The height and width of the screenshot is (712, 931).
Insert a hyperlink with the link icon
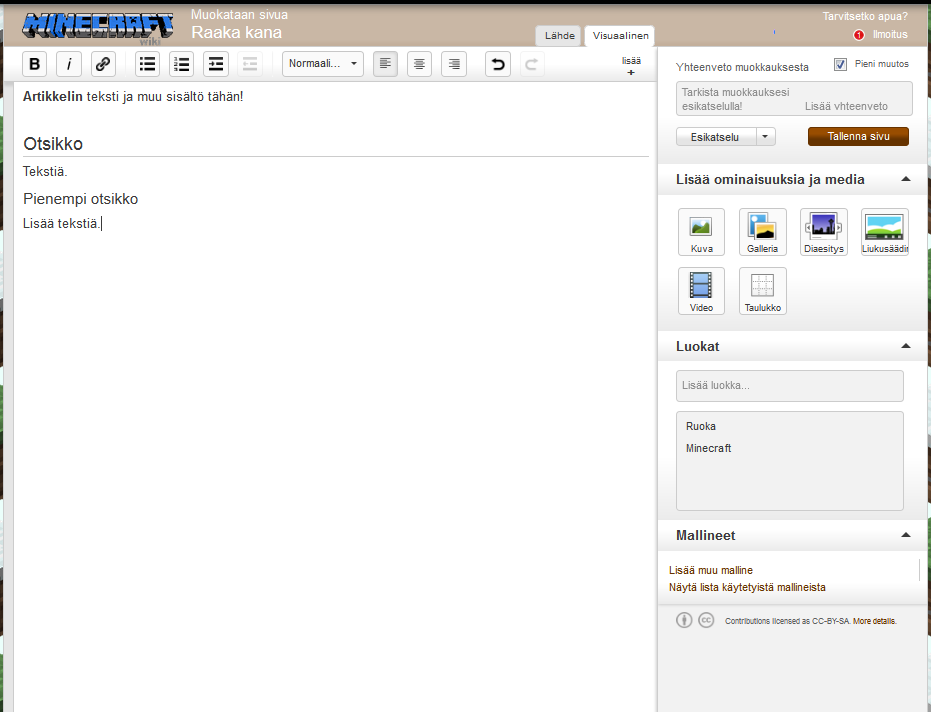103,64
